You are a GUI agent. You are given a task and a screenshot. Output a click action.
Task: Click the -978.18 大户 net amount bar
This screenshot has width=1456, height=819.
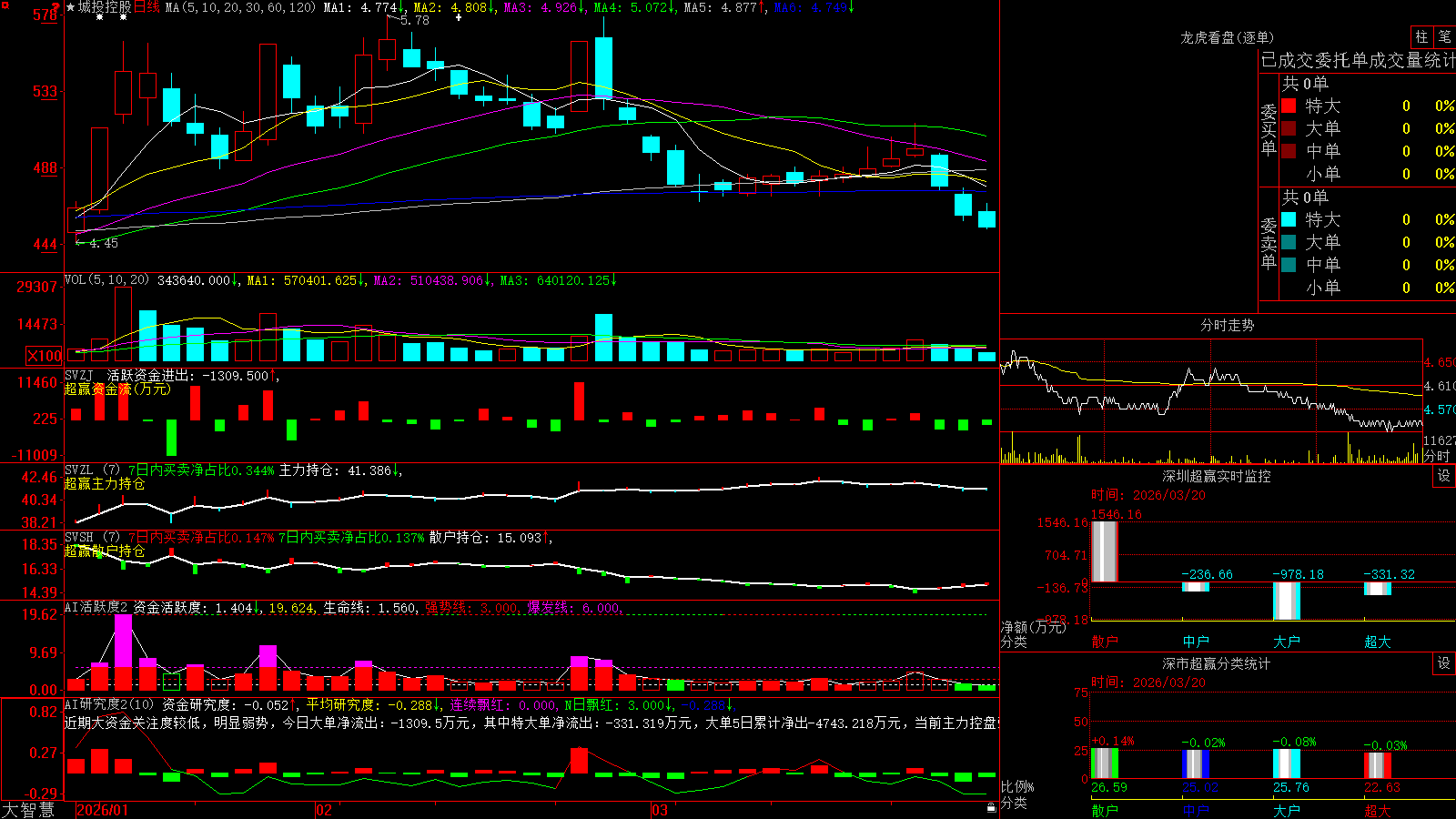click(1286, 601)
